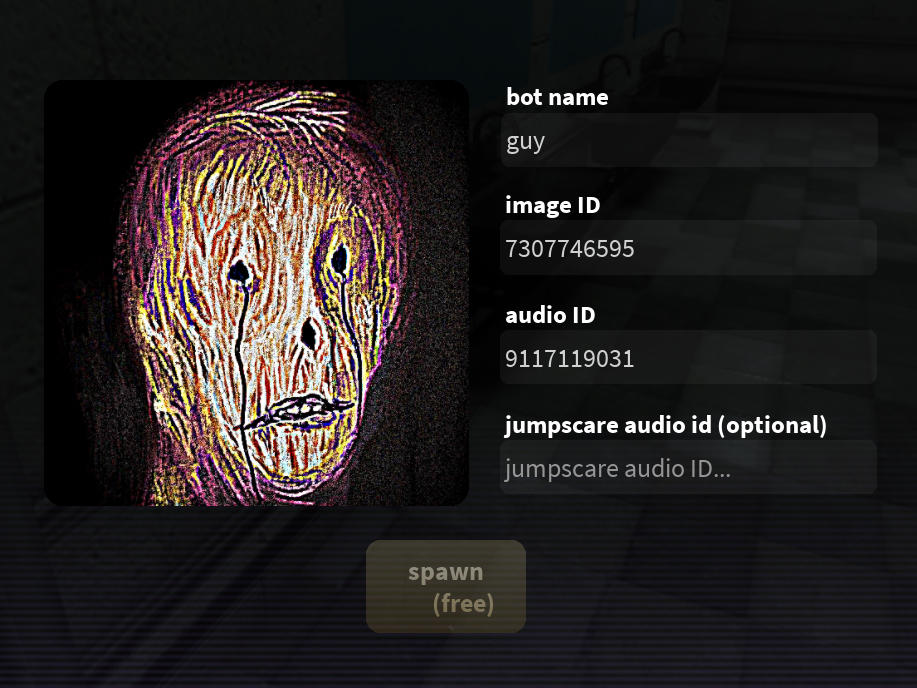This screenshot has height=688, width=917.
Task: Click the bot face preview image
Action: pyautogui.click(x=256, y=293)
